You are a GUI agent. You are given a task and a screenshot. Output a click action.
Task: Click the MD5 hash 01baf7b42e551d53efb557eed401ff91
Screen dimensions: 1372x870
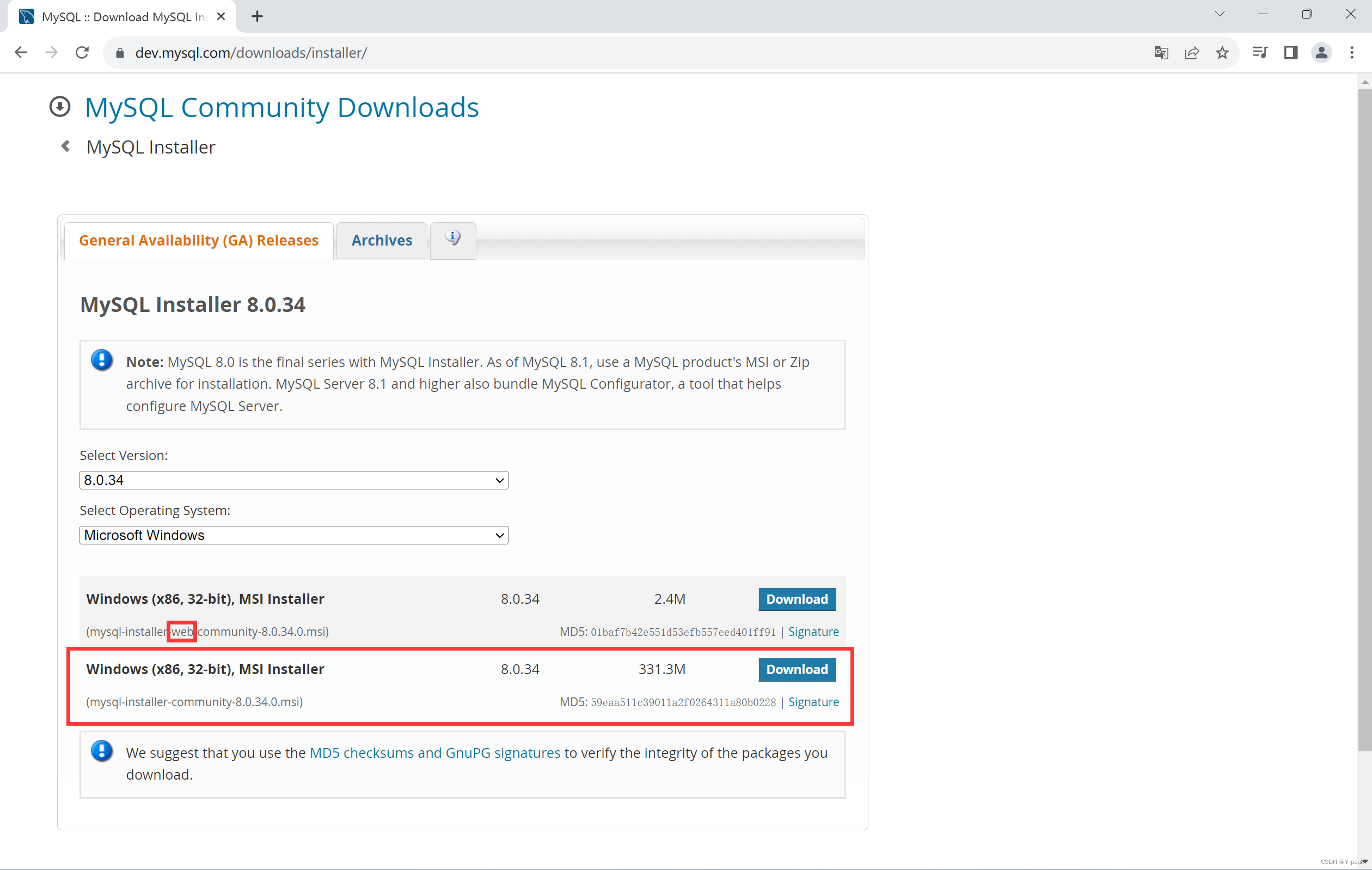tap(683, 632)
